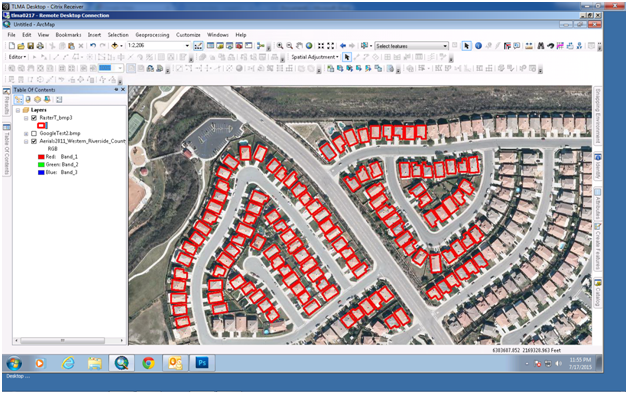The width and height of the screenshot is (628, 394).
Task: Open Table Of Contents Options icon
Action: (59, 100)
